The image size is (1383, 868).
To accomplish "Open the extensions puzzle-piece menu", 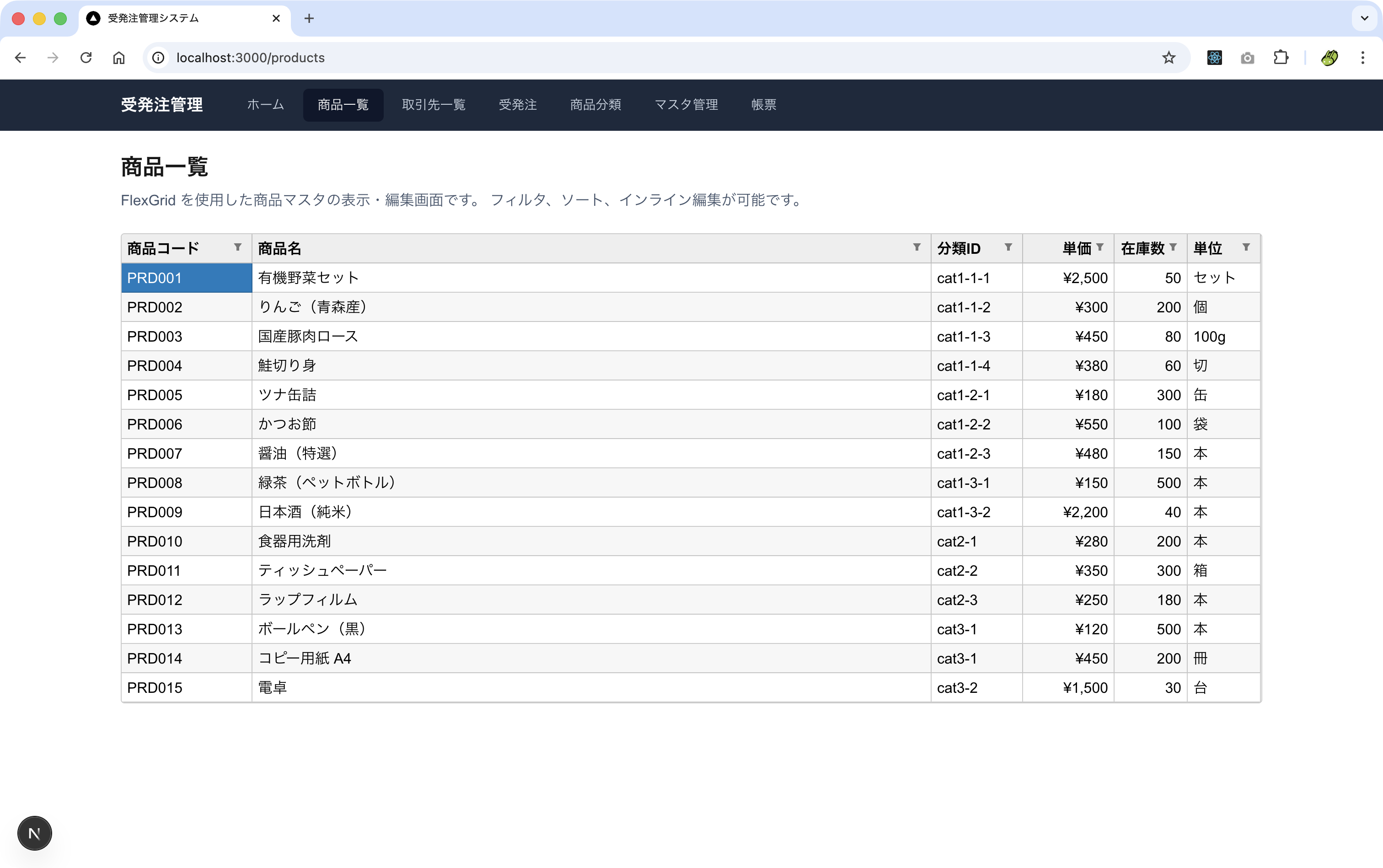I will point(1281,58).
